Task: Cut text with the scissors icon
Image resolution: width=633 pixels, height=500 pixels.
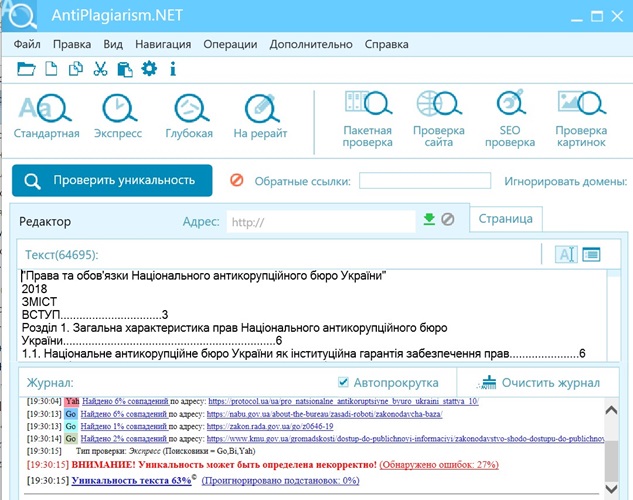Action: tap(100, 69)
